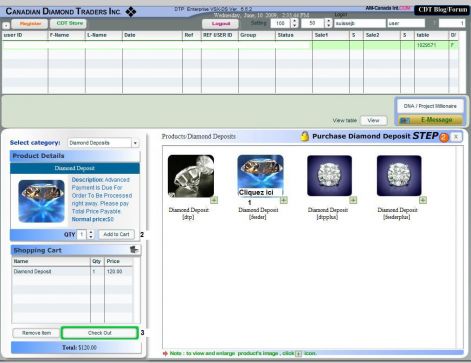Screen dimensions: 471x363
Task: Decrease the QTY value with the down arrow
Action: pos(91,237)
